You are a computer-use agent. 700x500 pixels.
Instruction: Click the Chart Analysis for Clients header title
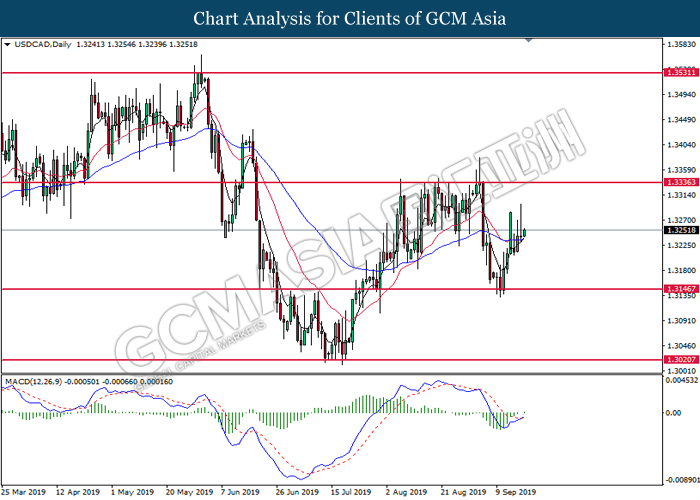click(x=350, y=19)
